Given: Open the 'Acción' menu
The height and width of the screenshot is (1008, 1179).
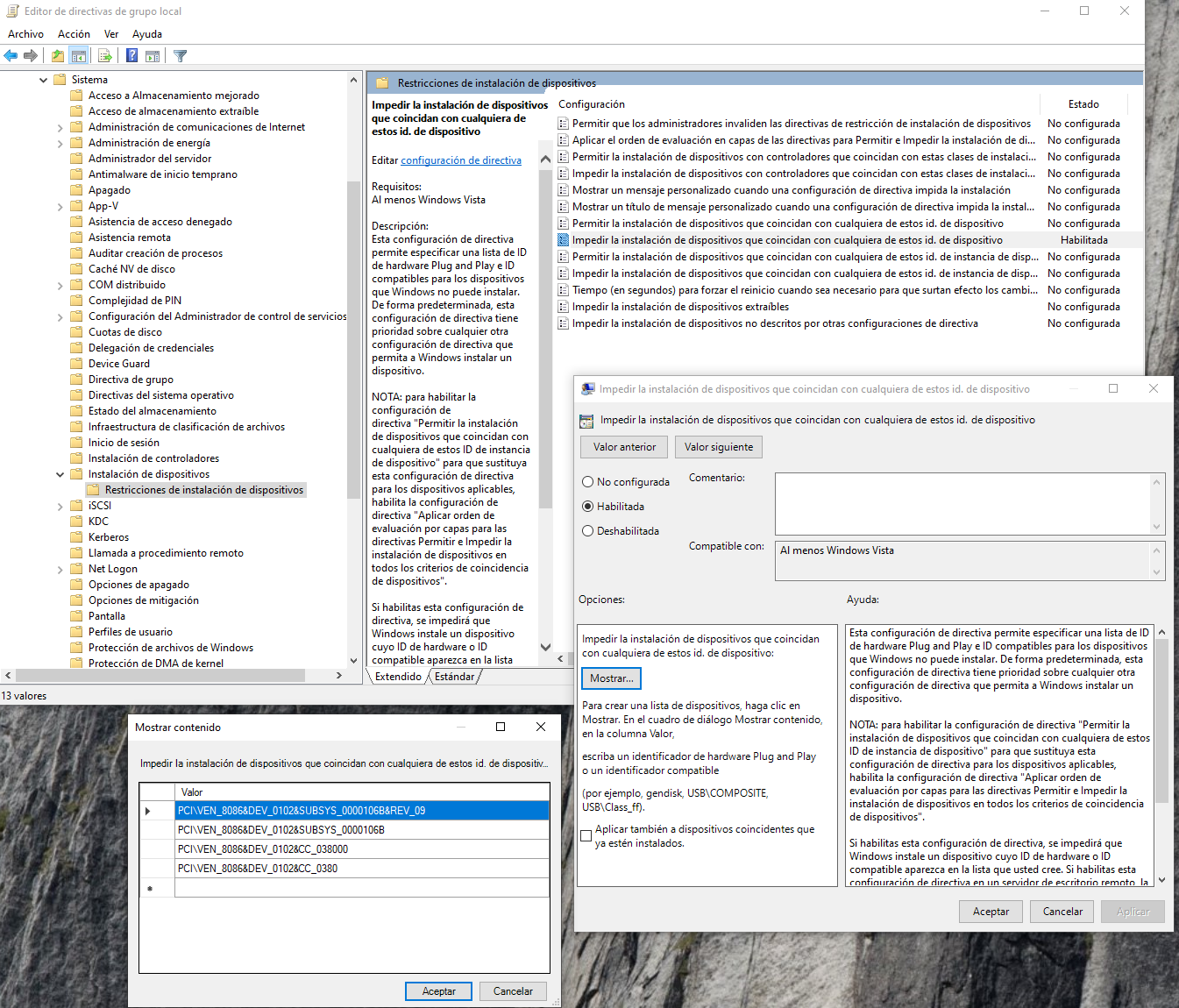Looking at the screenshot, I should pos(74,34).
